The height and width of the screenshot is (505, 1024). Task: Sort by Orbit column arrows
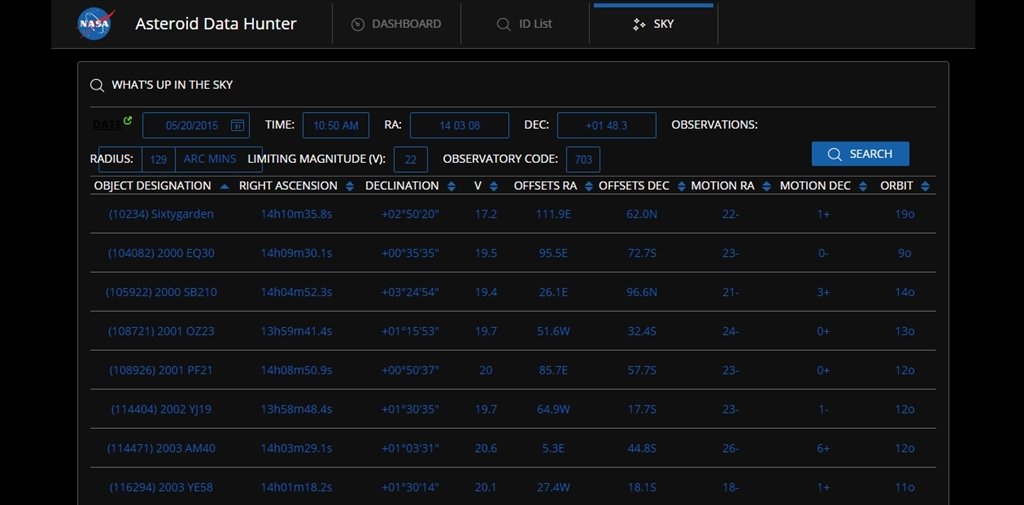point(925,186)
